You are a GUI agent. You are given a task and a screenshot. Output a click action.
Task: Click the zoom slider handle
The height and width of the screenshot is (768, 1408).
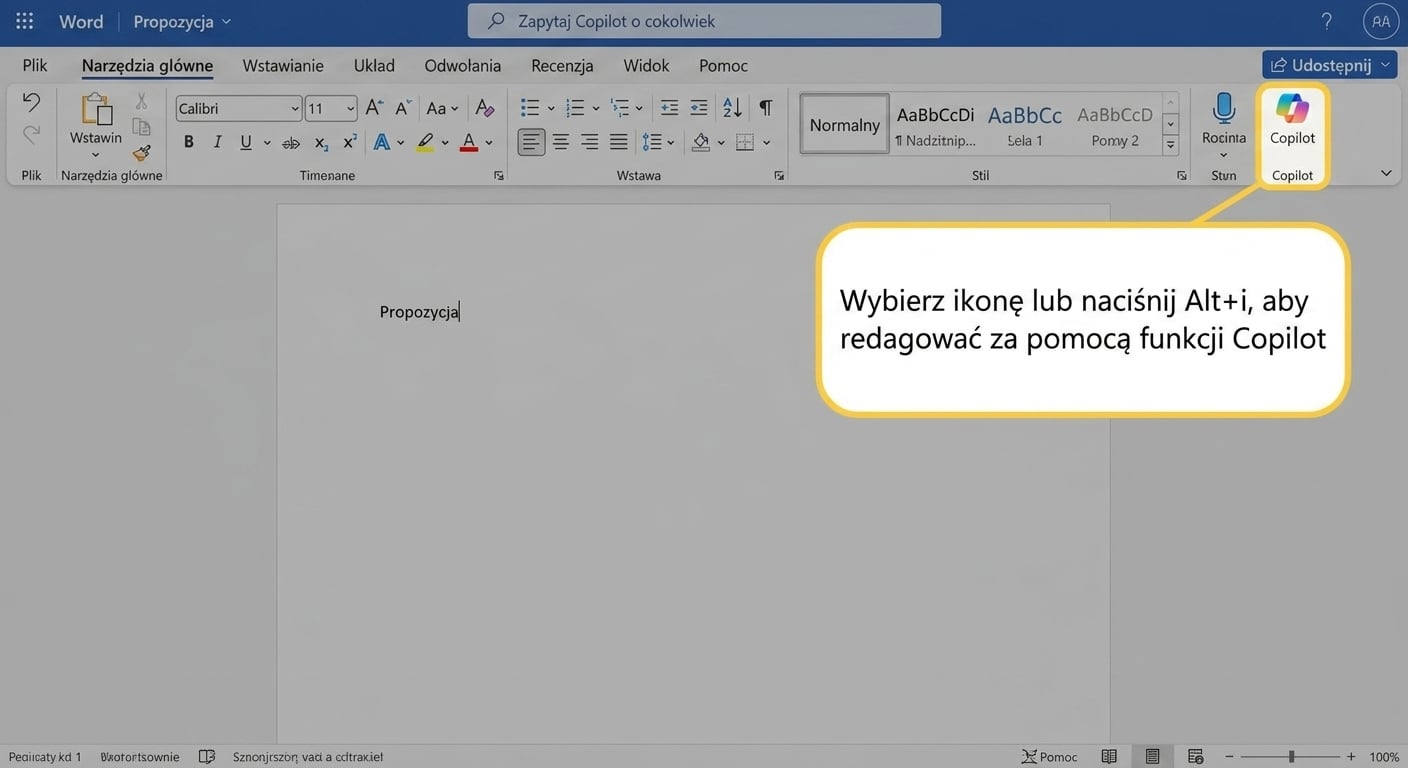click(x=1292, y=757)
